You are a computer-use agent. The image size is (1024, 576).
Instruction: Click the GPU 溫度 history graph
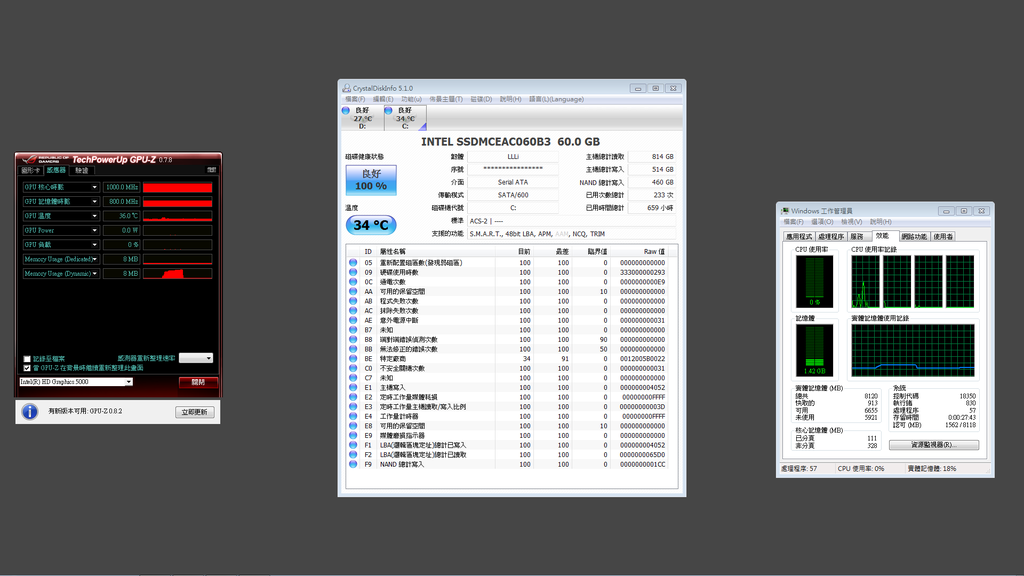click(x=178, y=216)
